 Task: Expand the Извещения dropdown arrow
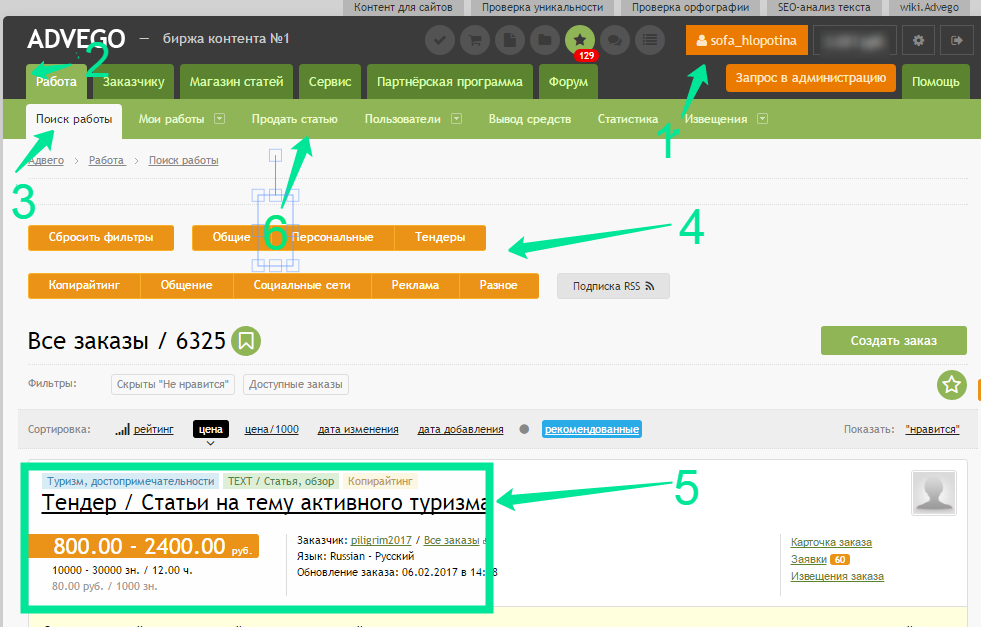(x=763, y=119)
